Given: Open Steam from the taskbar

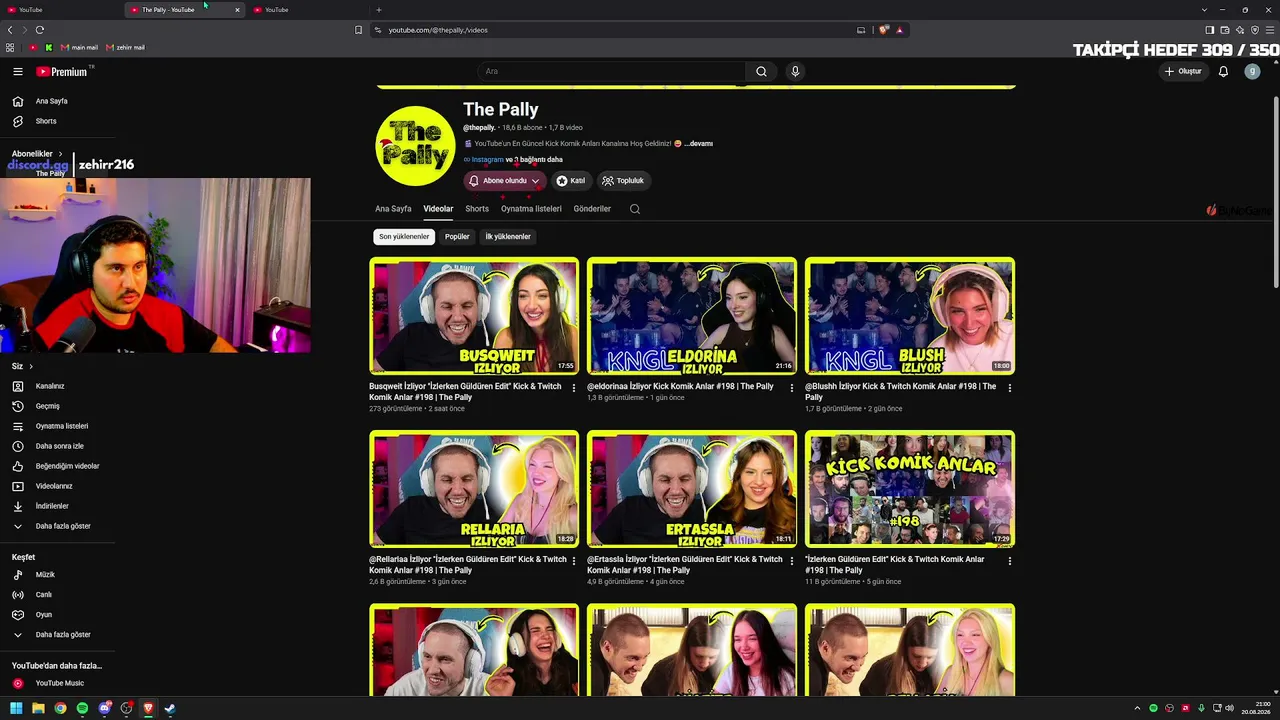Looking at the screenshot, I should click(170, 708).
